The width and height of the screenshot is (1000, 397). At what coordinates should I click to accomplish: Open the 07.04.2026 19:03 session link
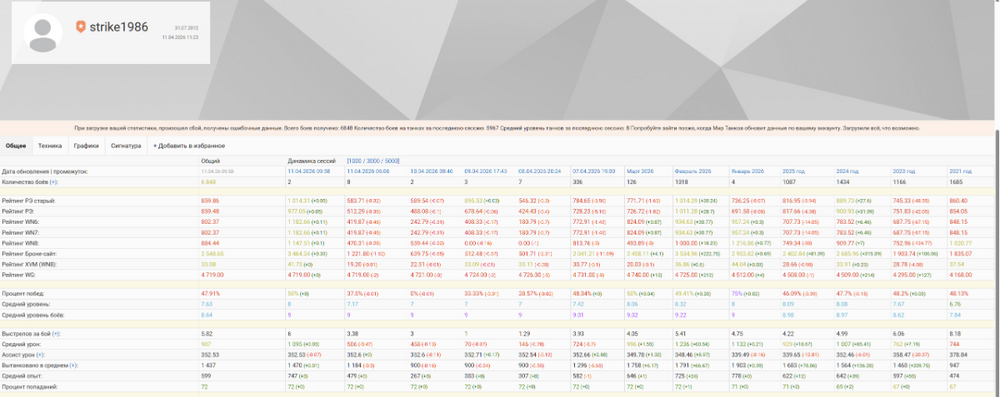pos(592,172)
